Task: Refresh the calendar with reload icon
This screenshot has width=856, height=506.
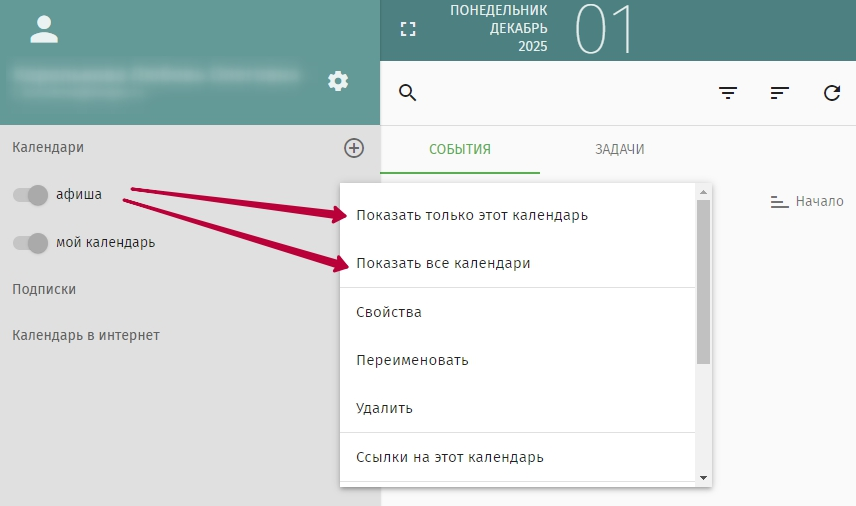Action: pos(831,93)
